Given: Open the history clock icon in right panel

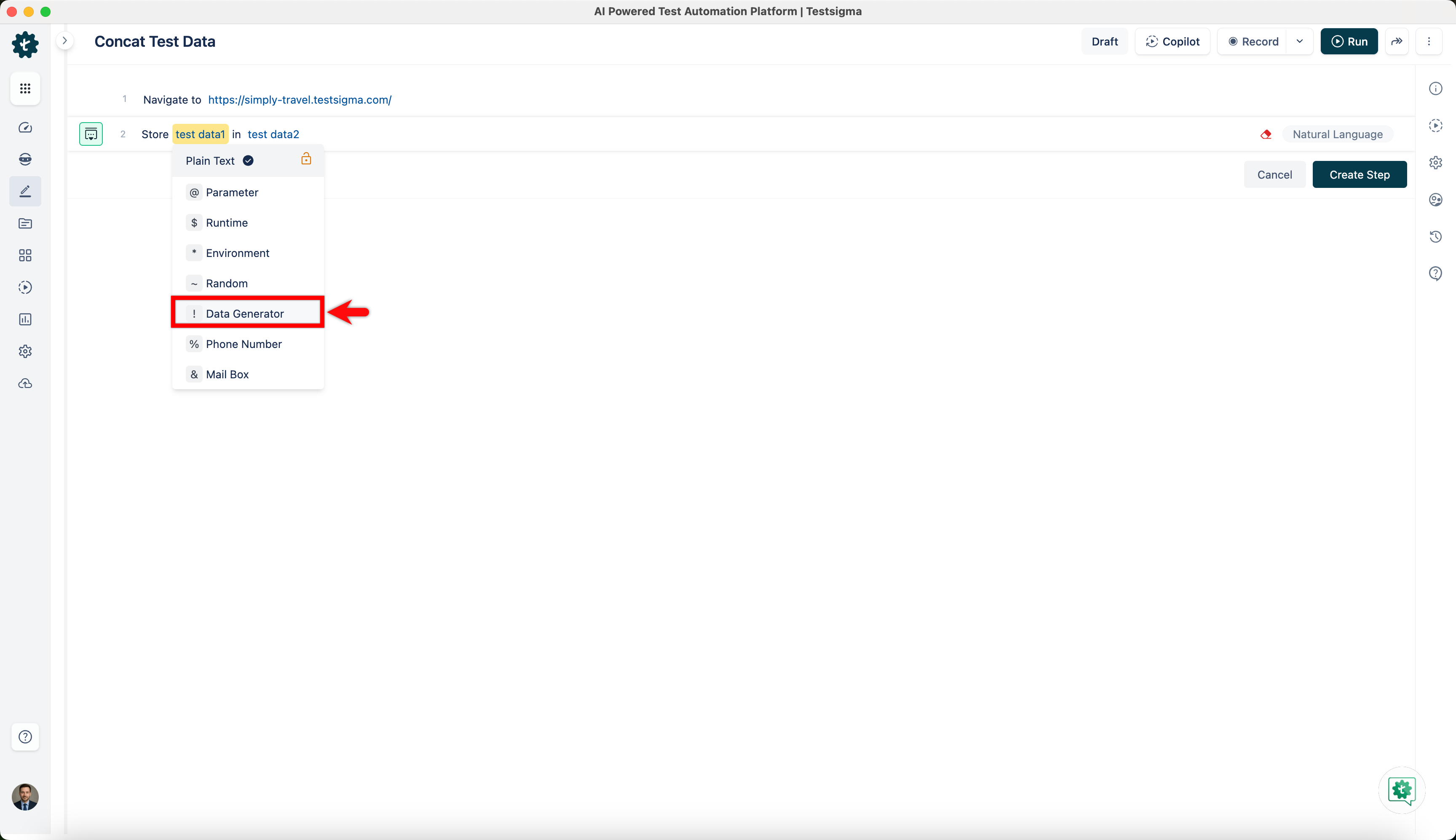Looking at the screenshot, I should click(x=1435, y=236).
